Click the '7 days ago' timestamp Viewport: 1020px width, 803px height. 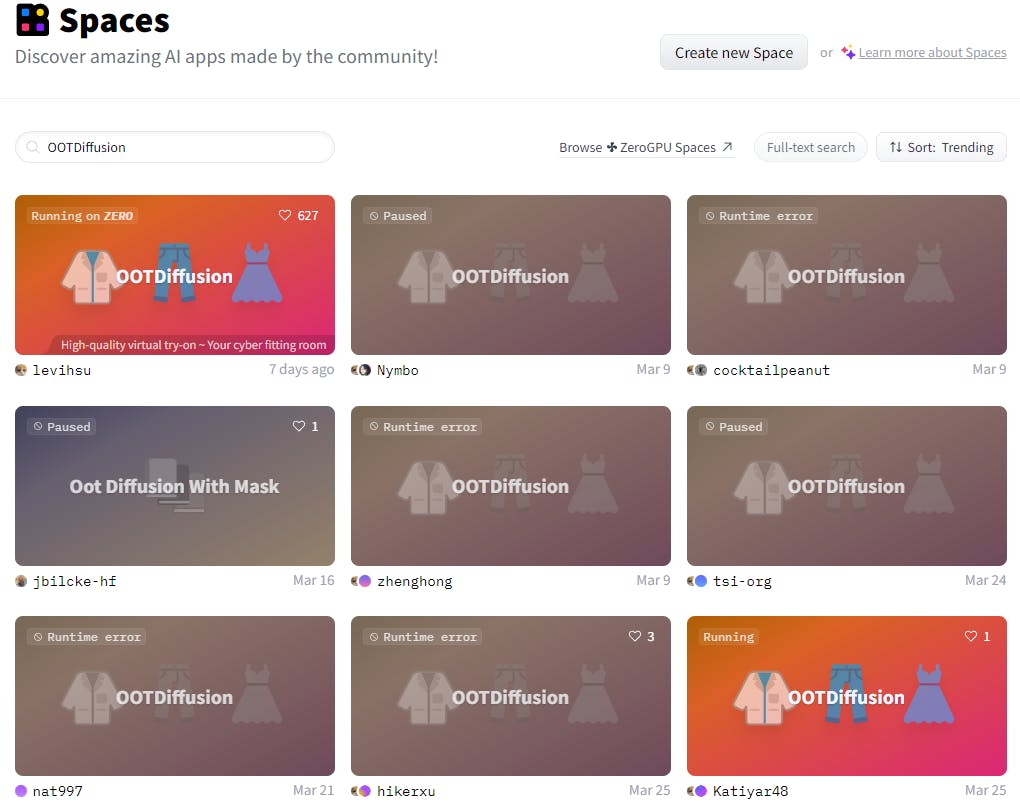click(302, 370)
